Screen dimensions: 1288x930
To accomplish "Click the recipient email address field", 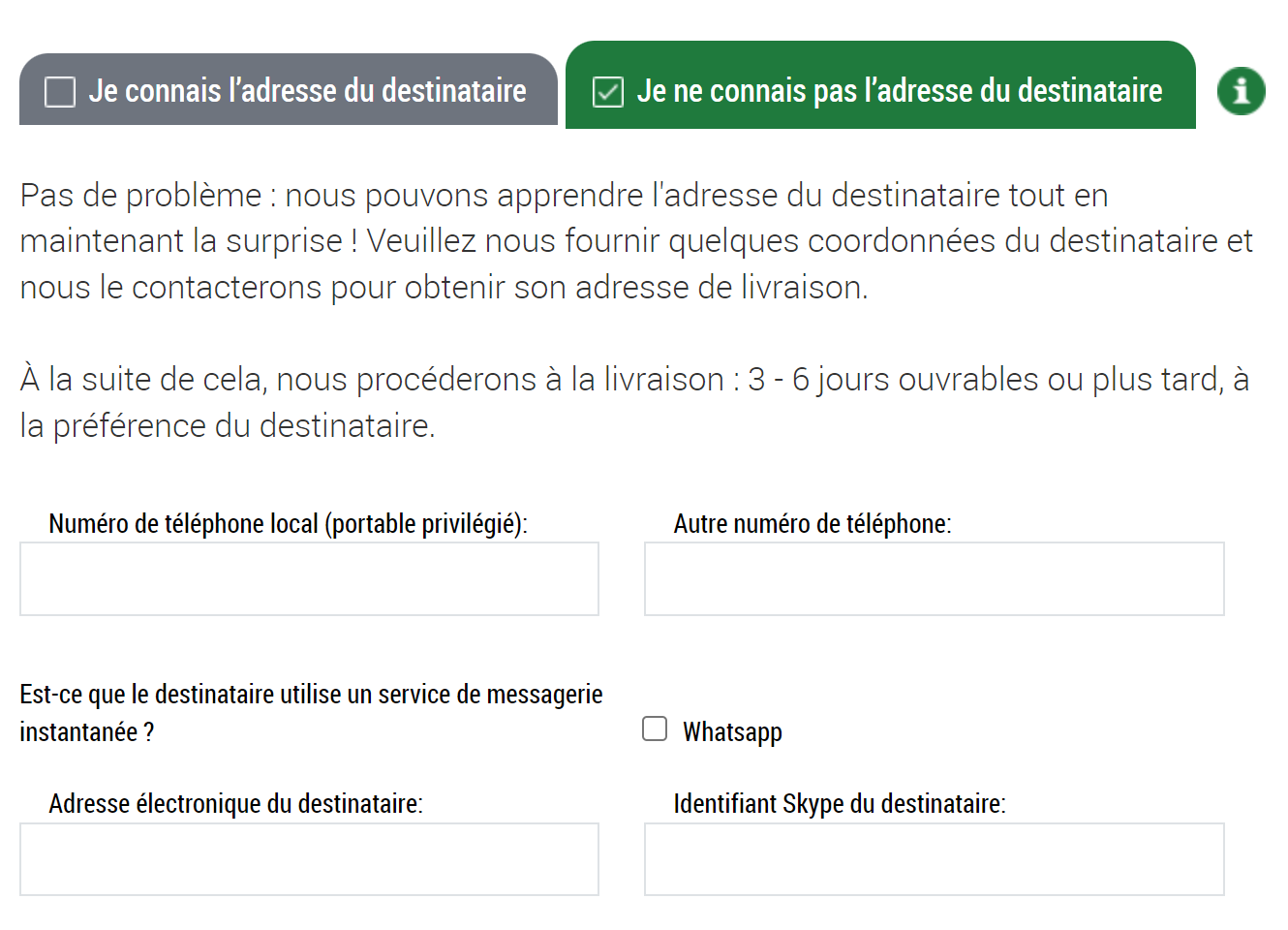I will (x=308, y=859).
